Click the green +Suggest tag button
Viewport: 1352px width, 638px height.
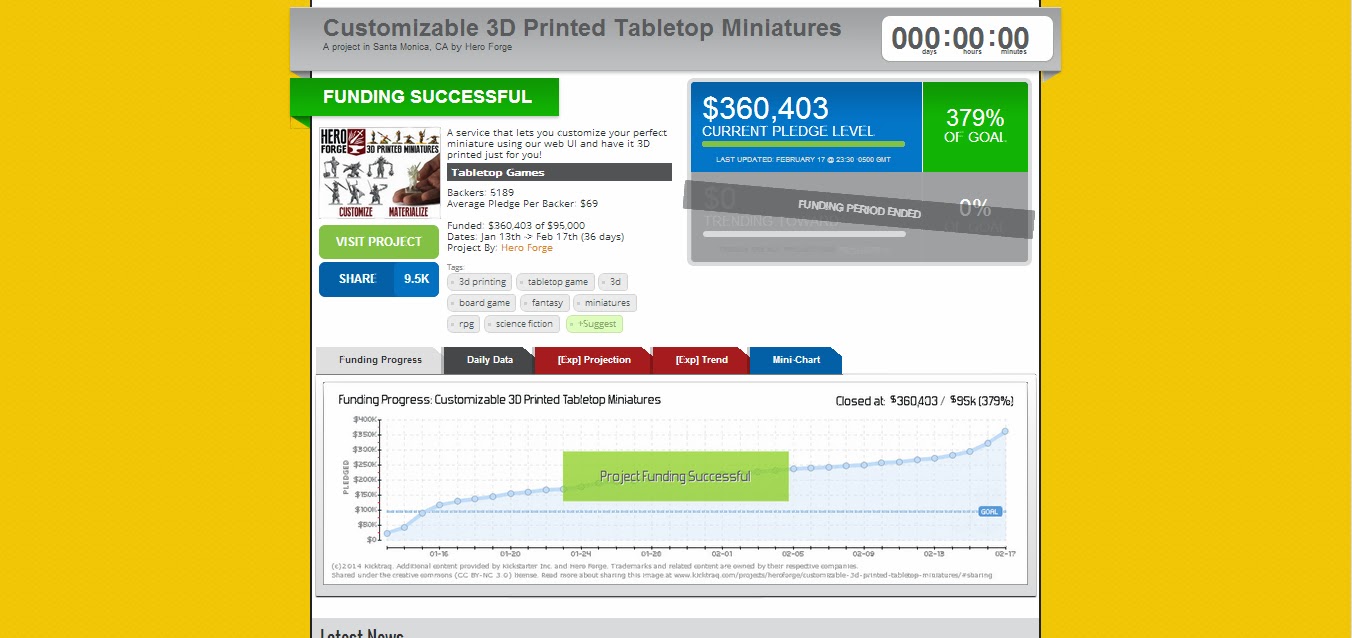pyautogui.click(x=594, y=324)
